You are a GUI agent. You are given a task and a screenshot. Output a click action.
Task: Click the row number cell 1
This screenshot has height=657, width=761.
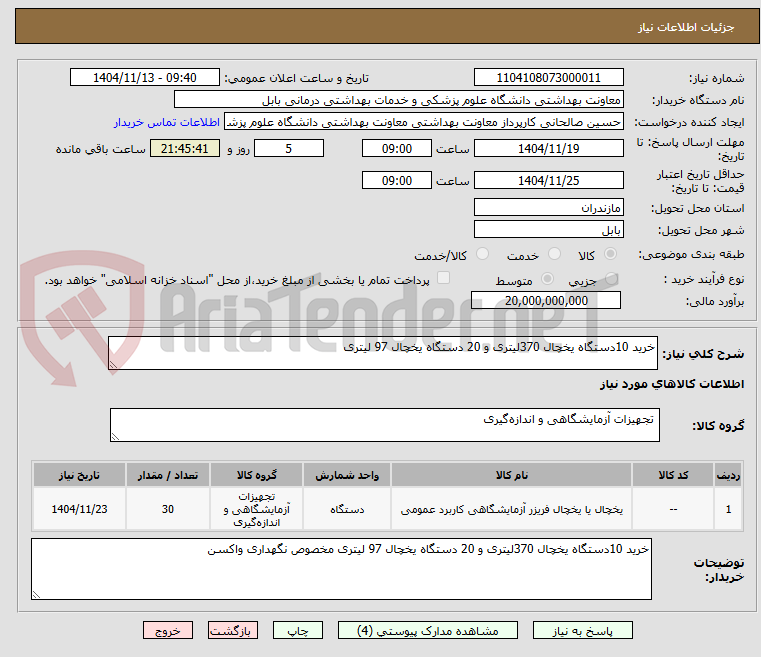pos(728,509)
